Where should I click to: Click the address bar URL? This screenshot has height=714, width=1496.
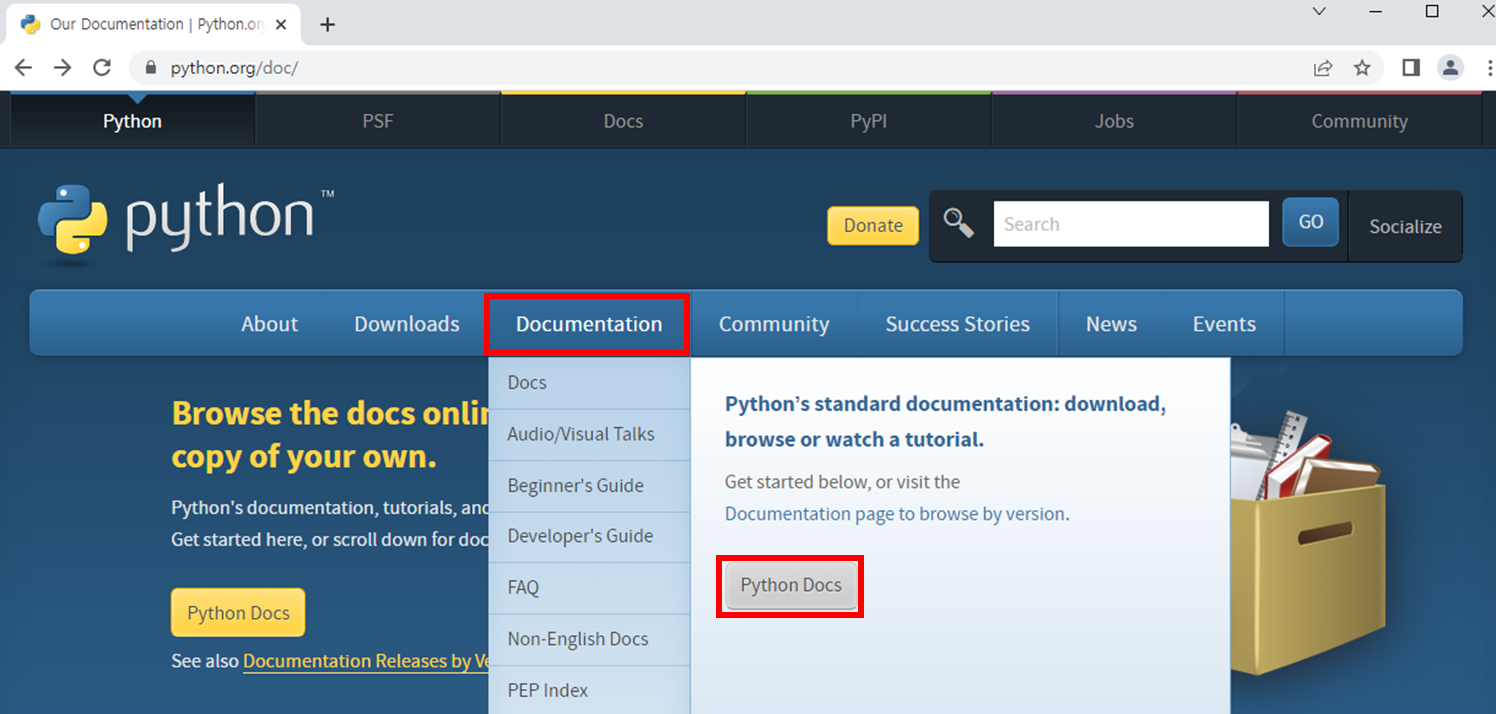click(234, 68)
